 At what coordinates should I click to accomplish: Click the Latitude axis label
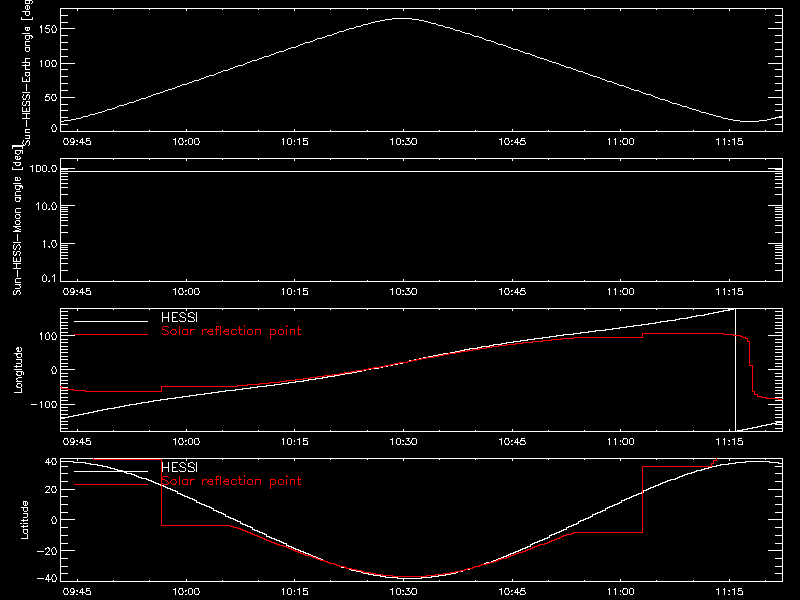coord(24,520)
